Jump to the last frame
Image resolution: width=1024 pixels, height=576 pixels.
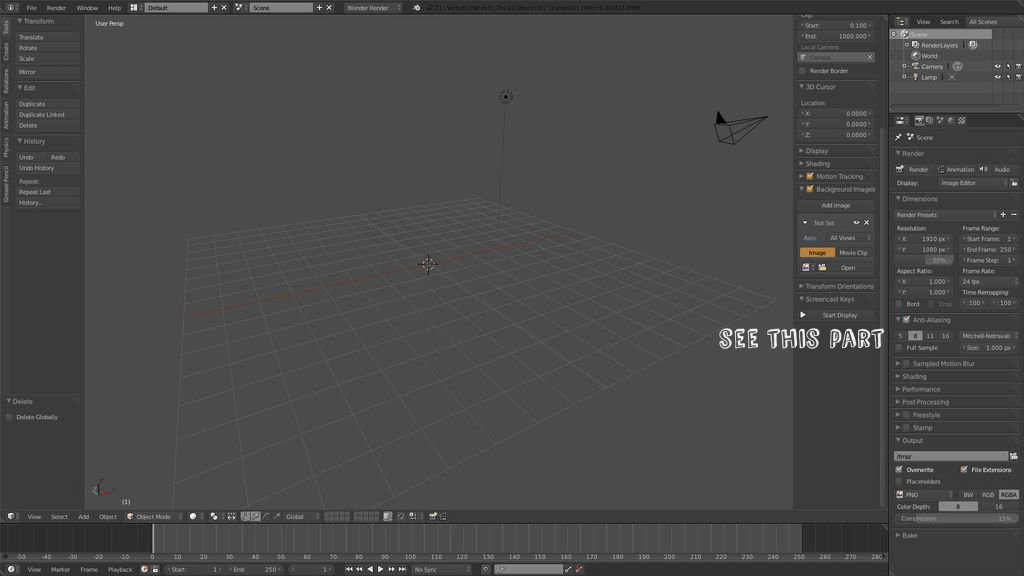coord(402,569)
